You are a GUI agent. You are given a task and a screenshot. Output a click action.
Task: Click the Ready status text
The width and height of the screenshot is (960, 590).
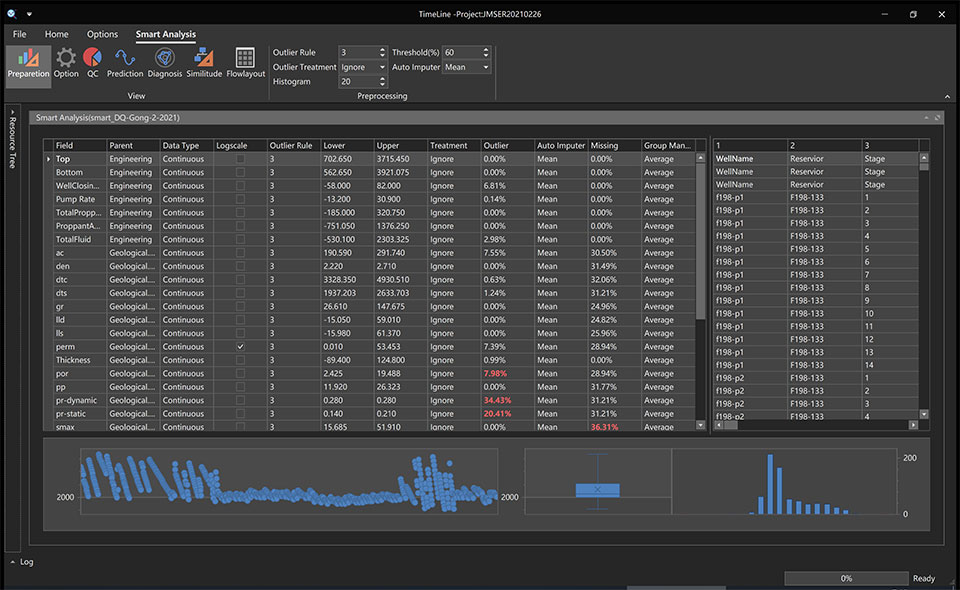924,578
